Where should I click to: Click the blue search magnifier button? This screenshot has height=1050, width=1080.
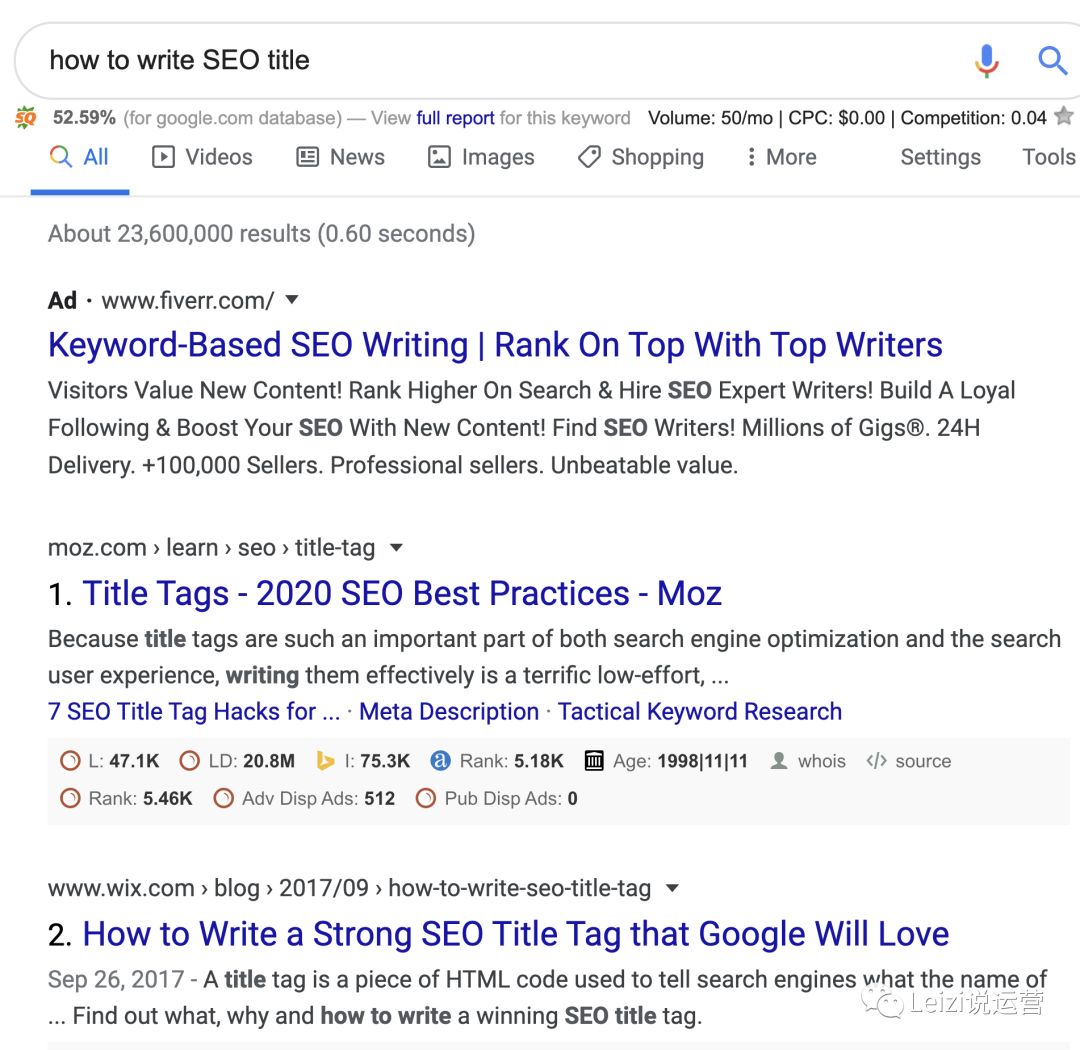coord(1052,61)
